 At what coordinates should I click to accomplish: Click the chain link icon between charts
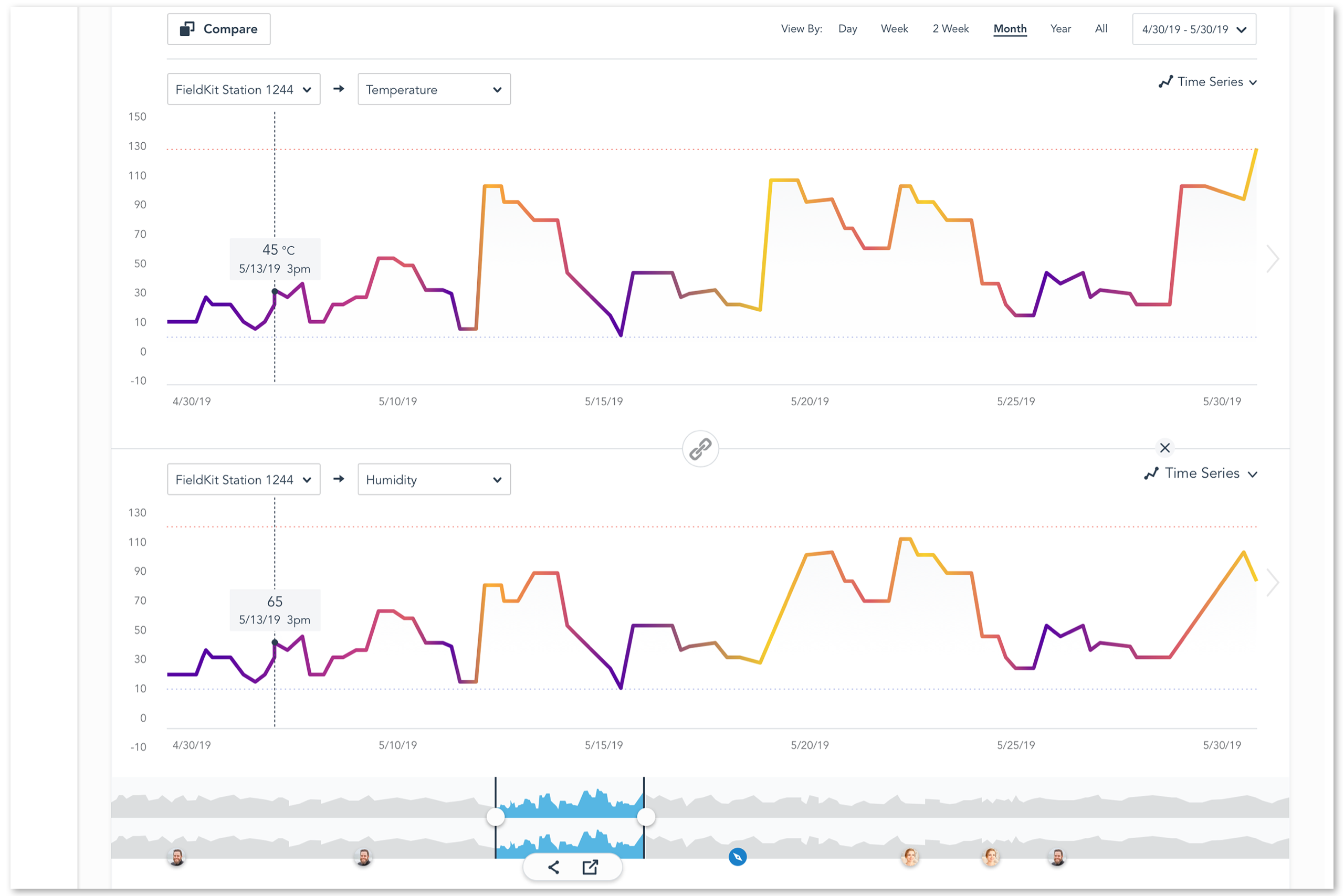[x=700, y=449]
